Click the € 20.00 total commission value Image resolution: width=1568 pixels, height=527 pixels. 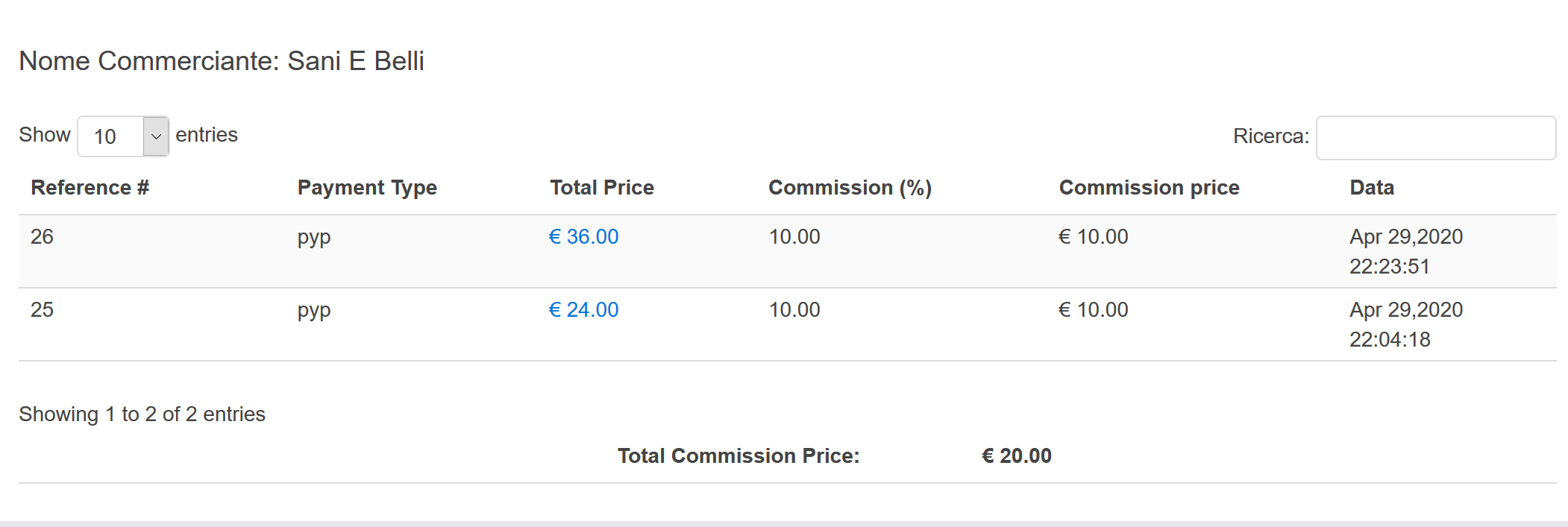(1016, 456)
